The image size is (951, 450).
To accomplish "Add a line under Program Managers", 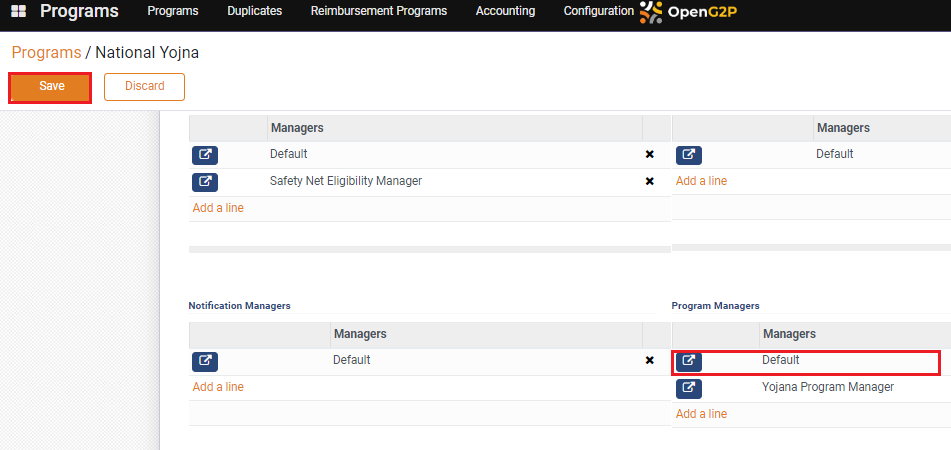I will (x=701, y=414).
